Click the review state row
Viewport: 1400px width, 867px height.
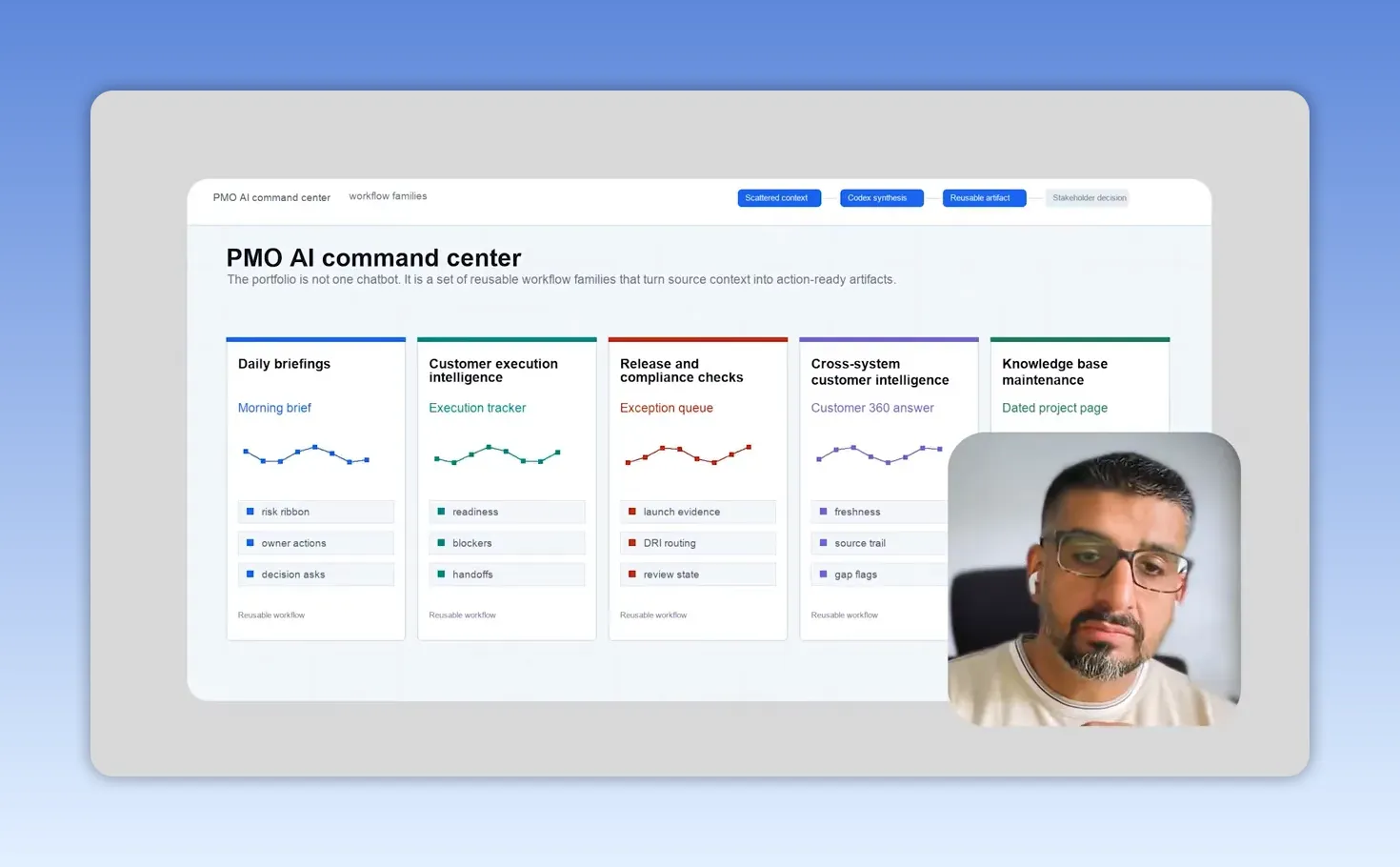click(x=697, y=575)
